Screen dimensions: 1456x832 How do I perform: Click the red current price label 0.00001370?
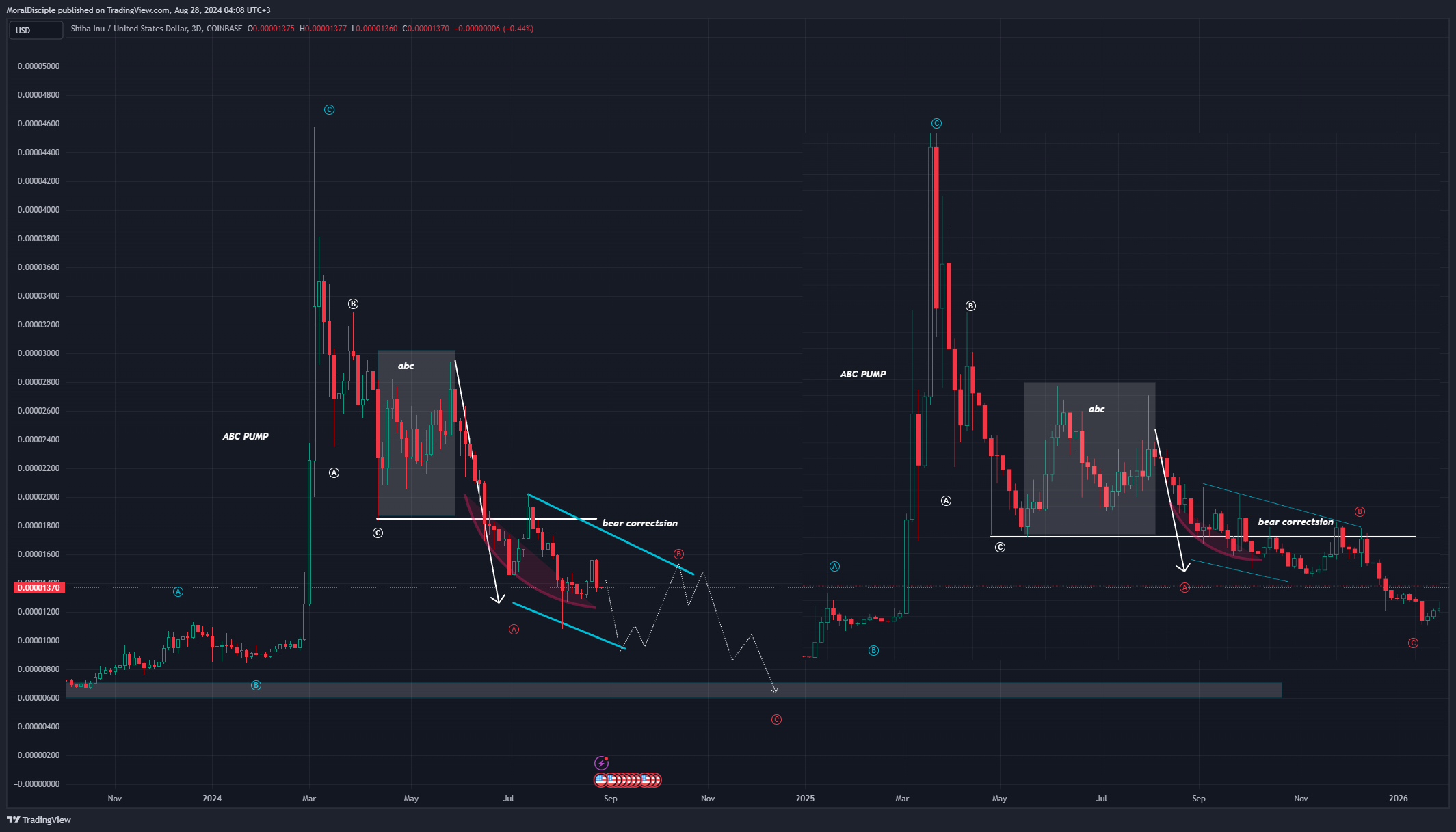[x=38, y=587]
